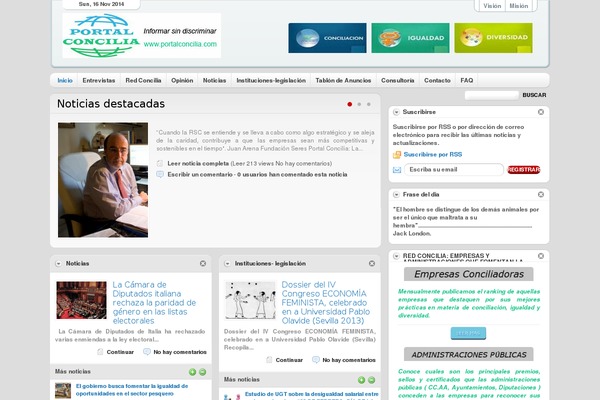Go to Inicio menu item
The width and height of the screenshot is (600, 400).
pos(65,80)
